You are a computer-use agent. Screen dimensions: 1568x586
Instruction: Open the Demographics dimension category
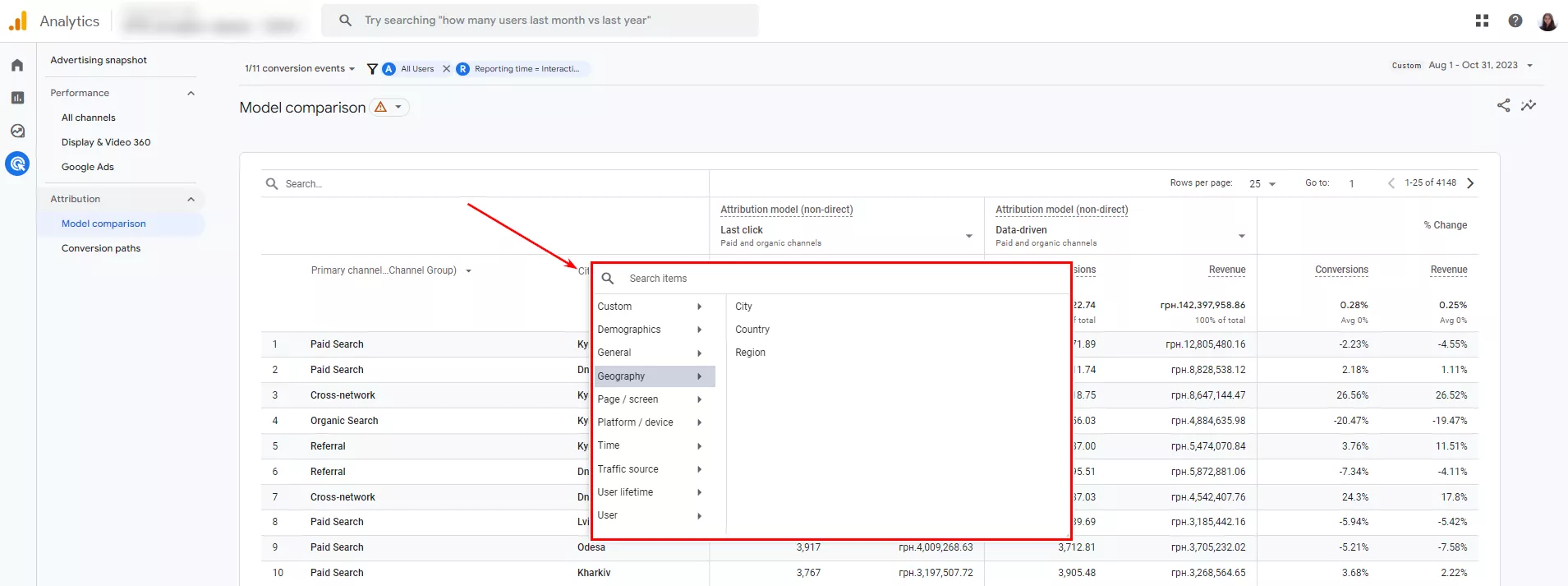pos(655,330)
